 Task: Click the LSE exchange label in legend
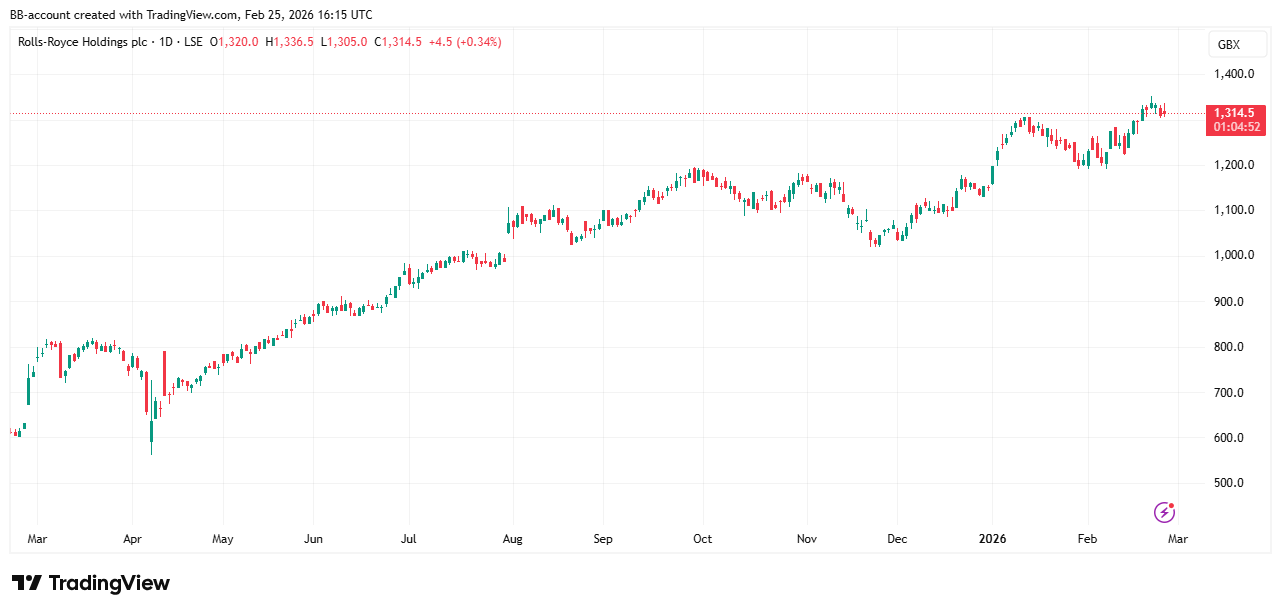coord(193,42)
